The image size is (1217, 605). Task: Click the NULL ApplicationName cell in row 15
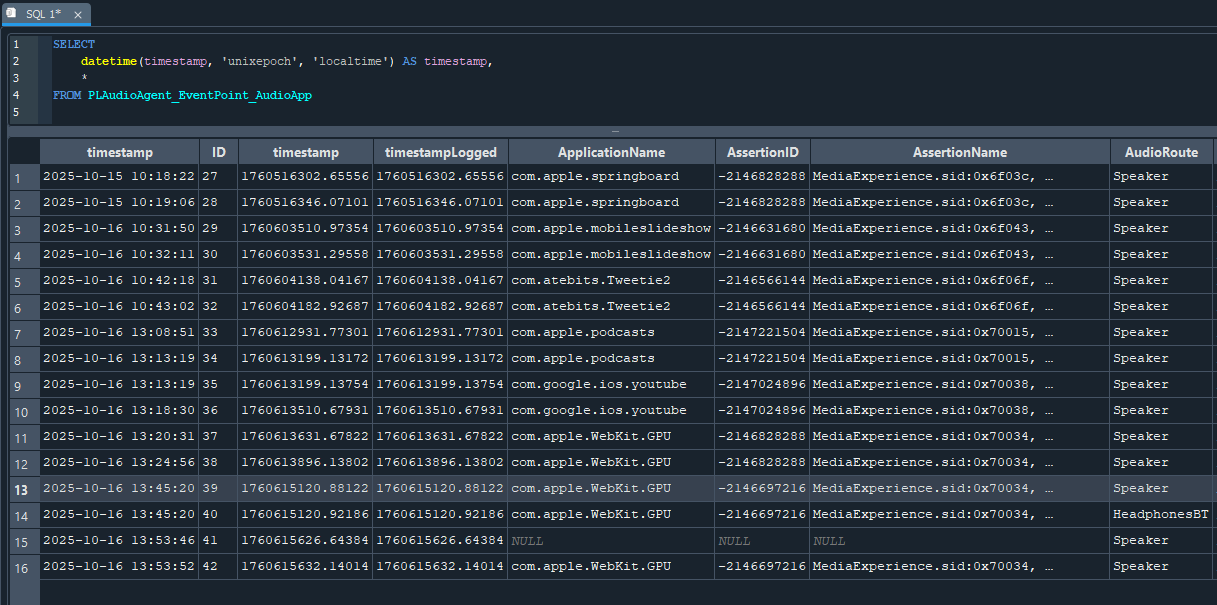tap(610, 541)
